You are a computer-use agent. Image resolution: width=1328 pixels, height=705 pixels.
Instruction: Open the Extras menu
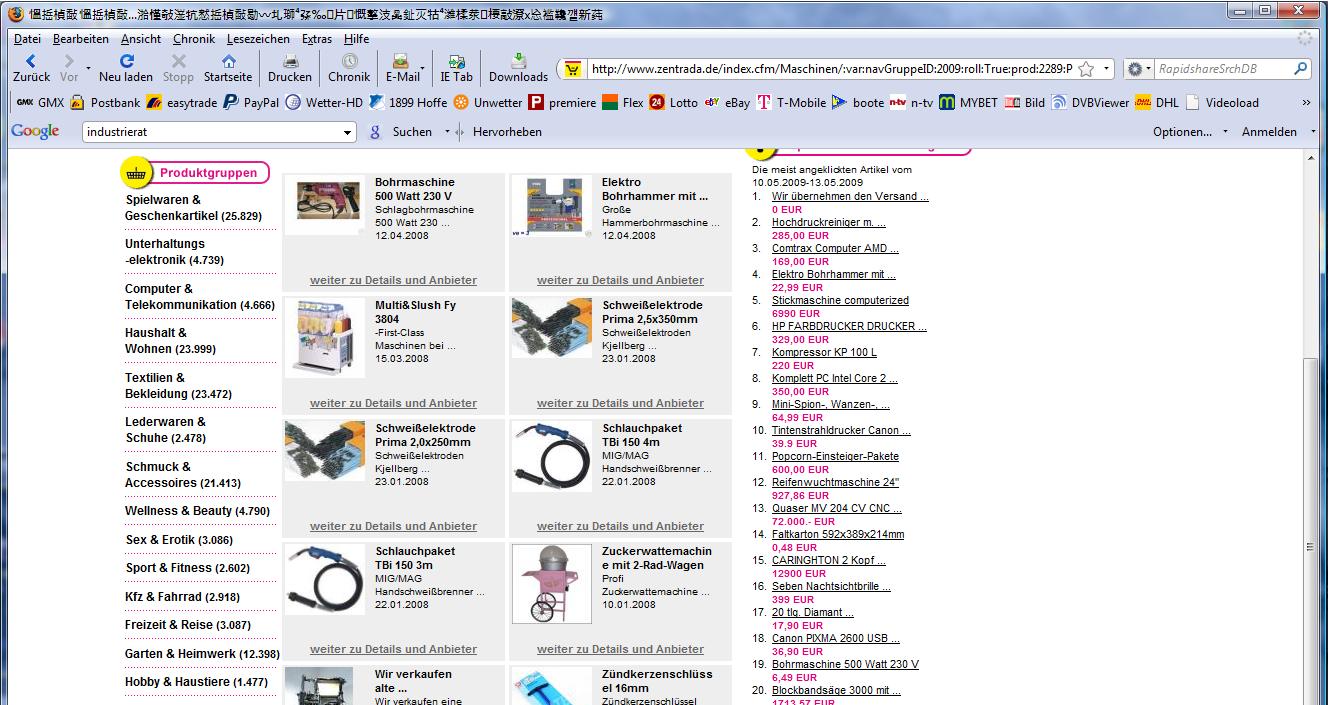click(317, 39)
